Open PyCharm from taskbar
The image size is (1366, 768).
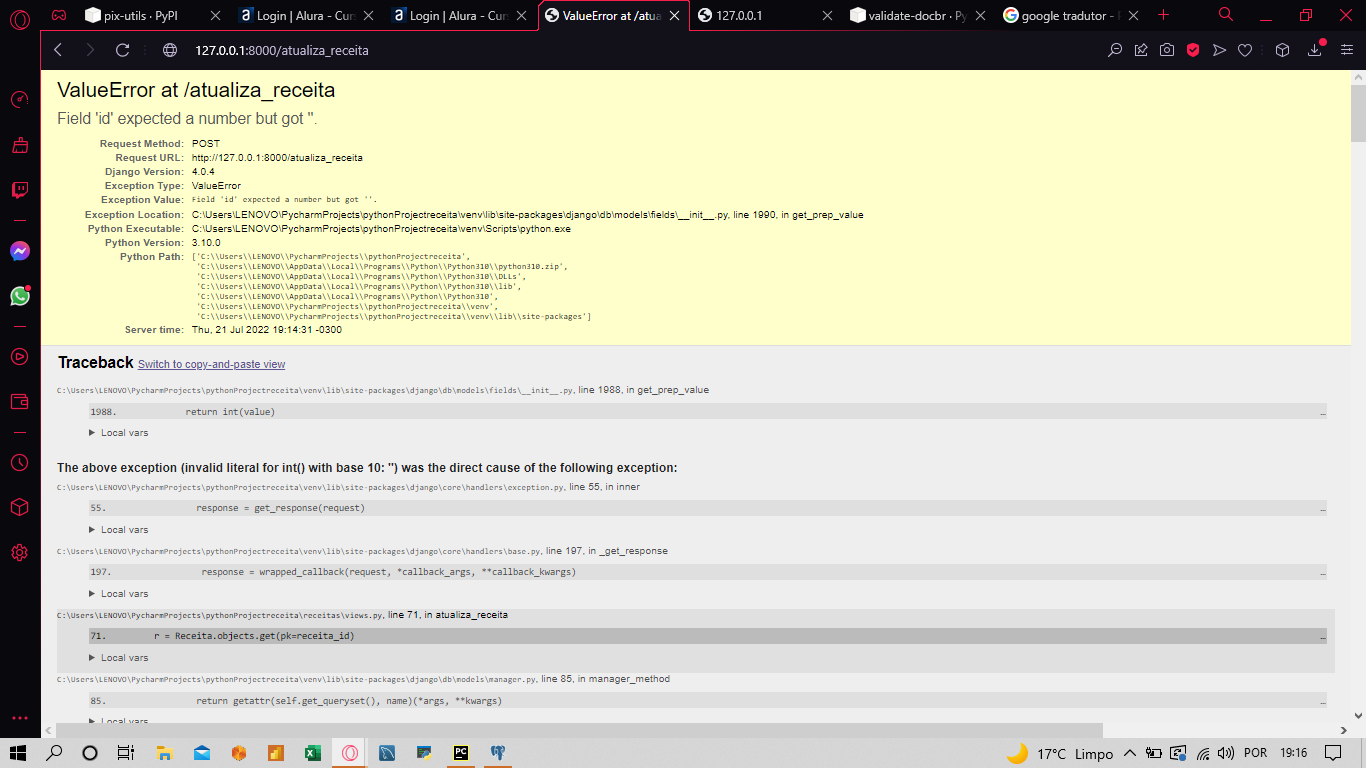[x=461, y=753]
